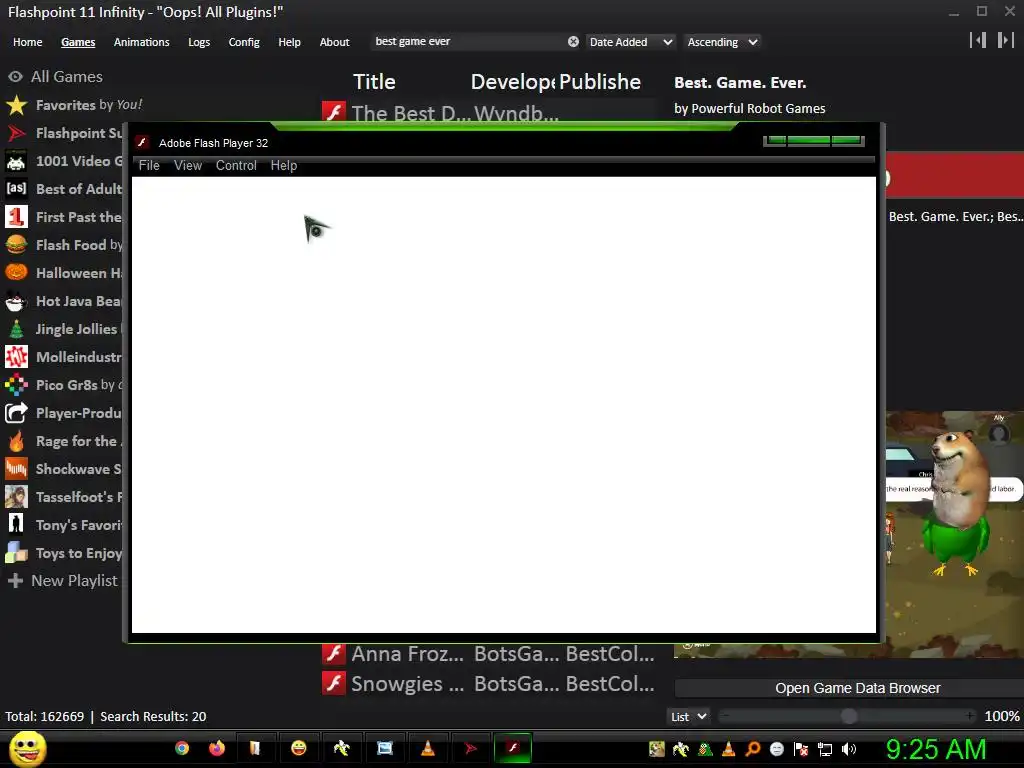Click the Shockwave playlist icon
This screenshot has height=768, width=1024.
pos(16,469)
